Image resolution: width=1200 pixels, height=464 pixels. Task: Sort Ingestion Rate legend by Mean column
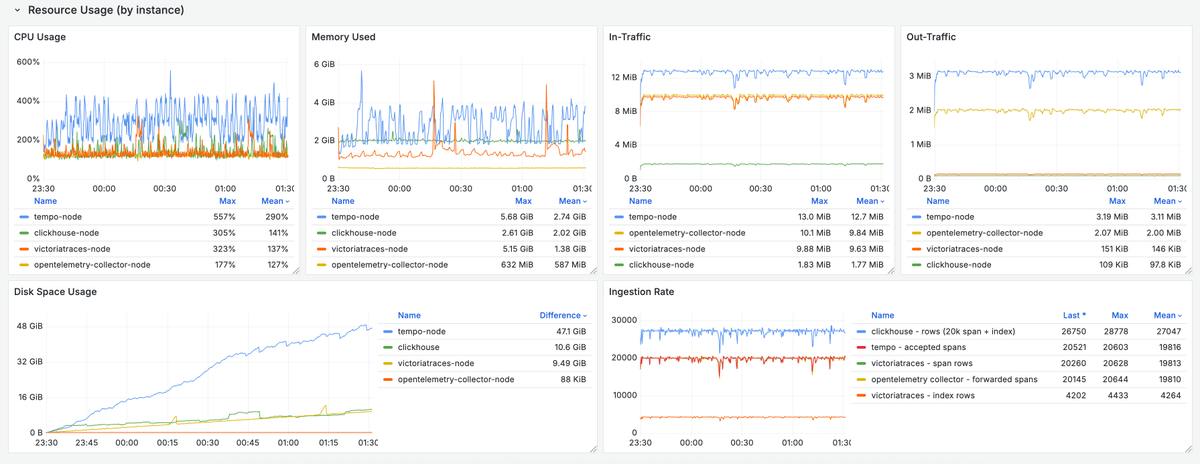pos(1167,315)
